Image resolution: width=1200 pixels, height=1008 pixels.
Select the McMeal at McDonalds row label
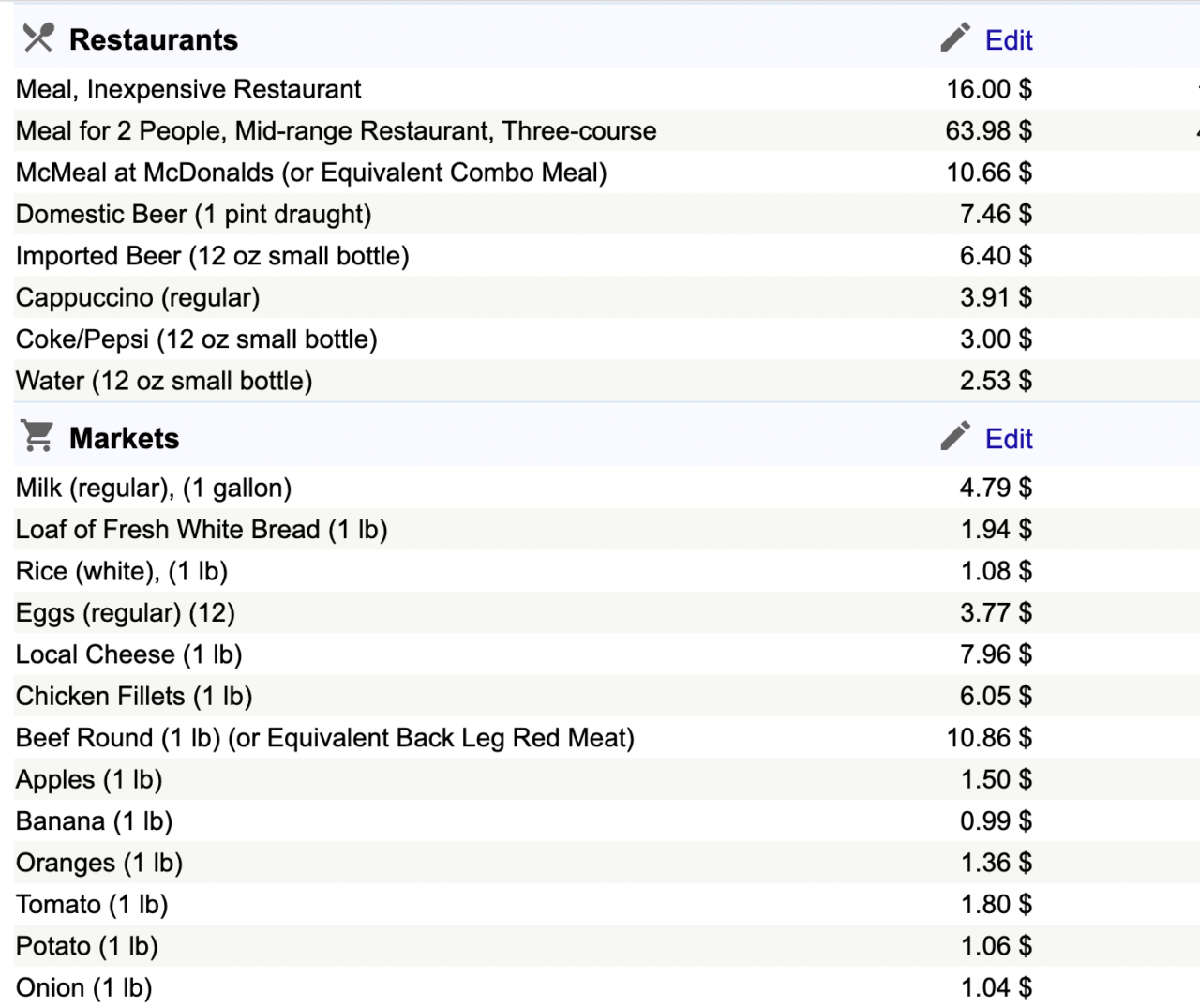[x=311, y=173]
